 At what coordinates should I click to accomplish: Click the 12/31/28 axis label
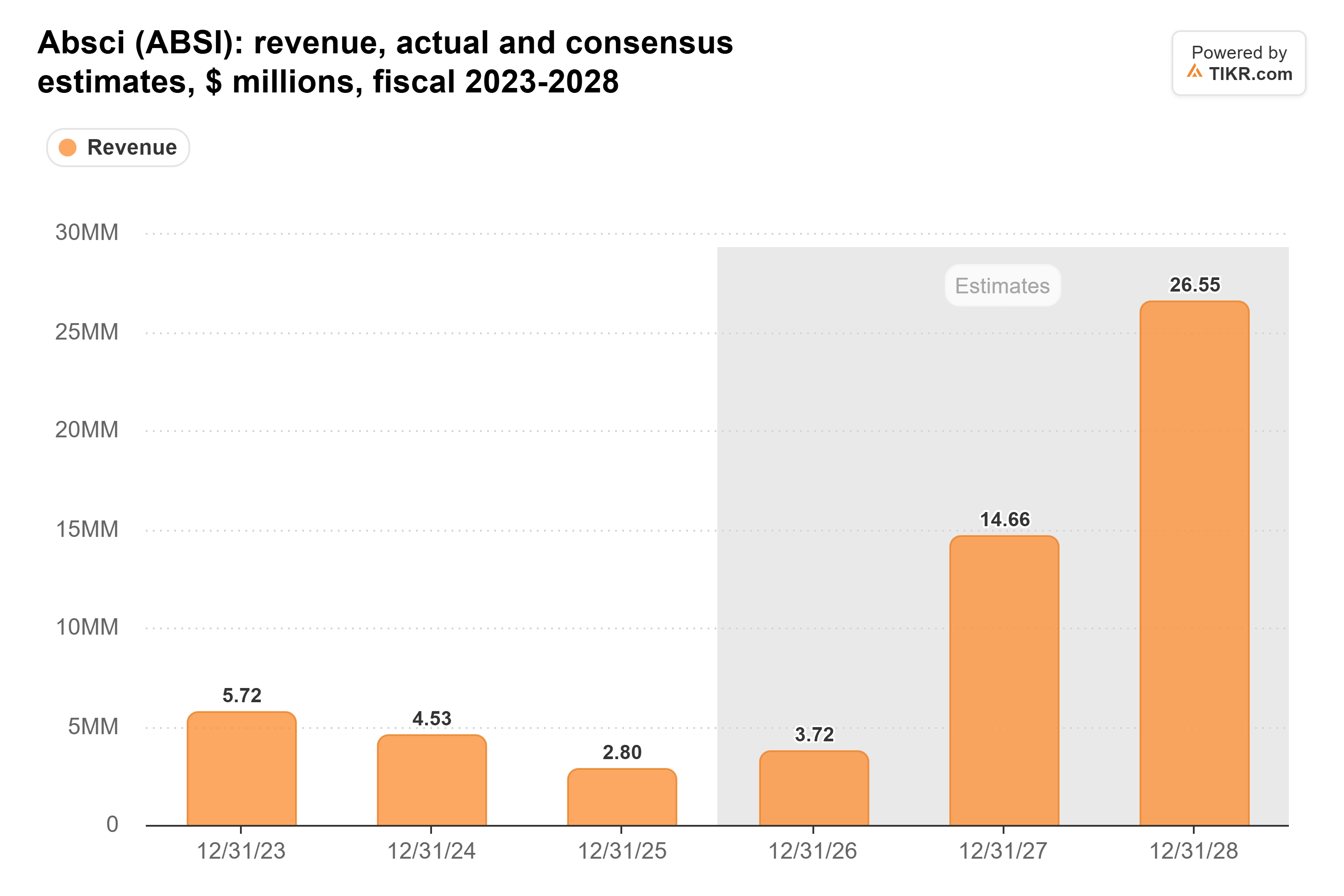(x=1194, y=852)
